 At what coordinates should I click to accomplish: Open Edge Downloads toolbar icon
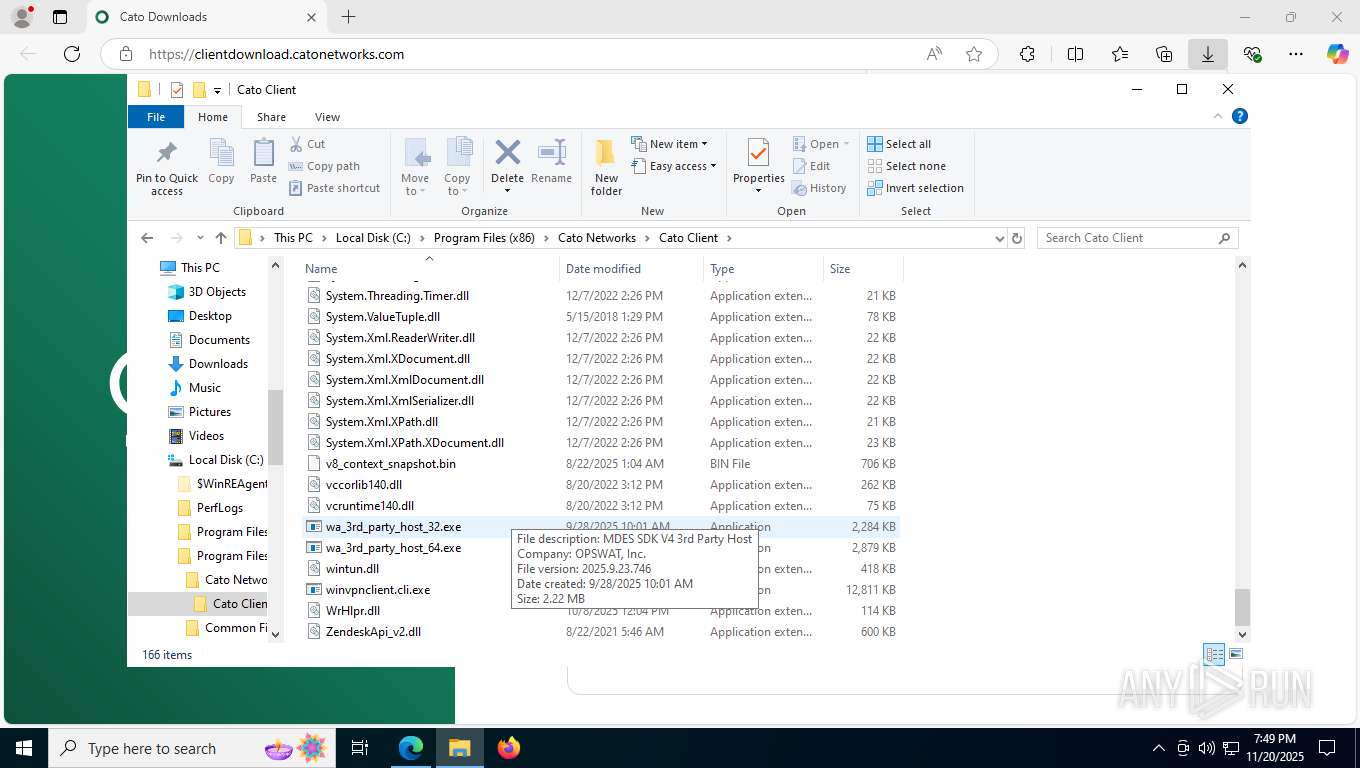point(1208,54)
